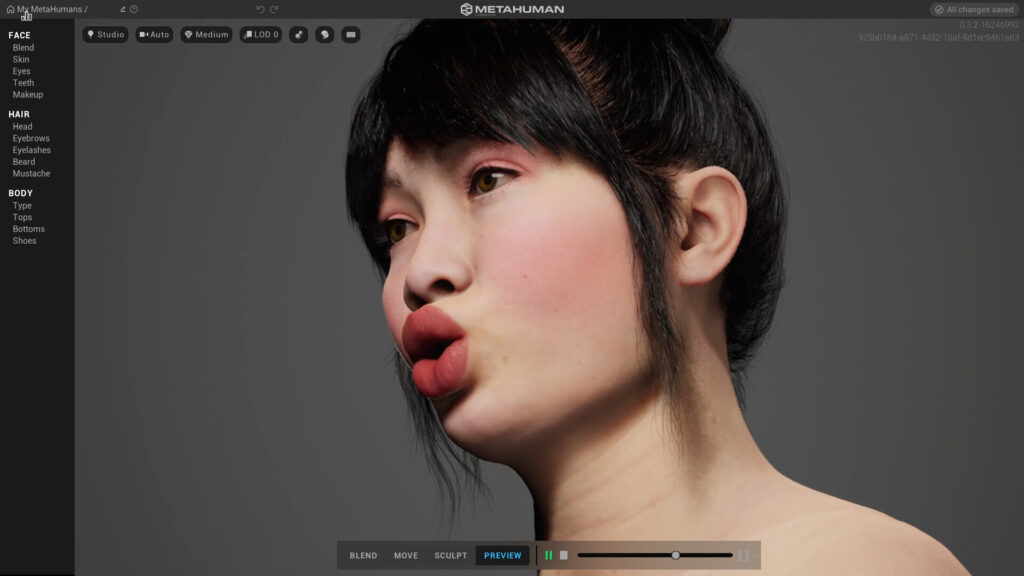The image size is (1024, 576).
Task: Stop the animation with the square button
Action: [x=563, y=554]
